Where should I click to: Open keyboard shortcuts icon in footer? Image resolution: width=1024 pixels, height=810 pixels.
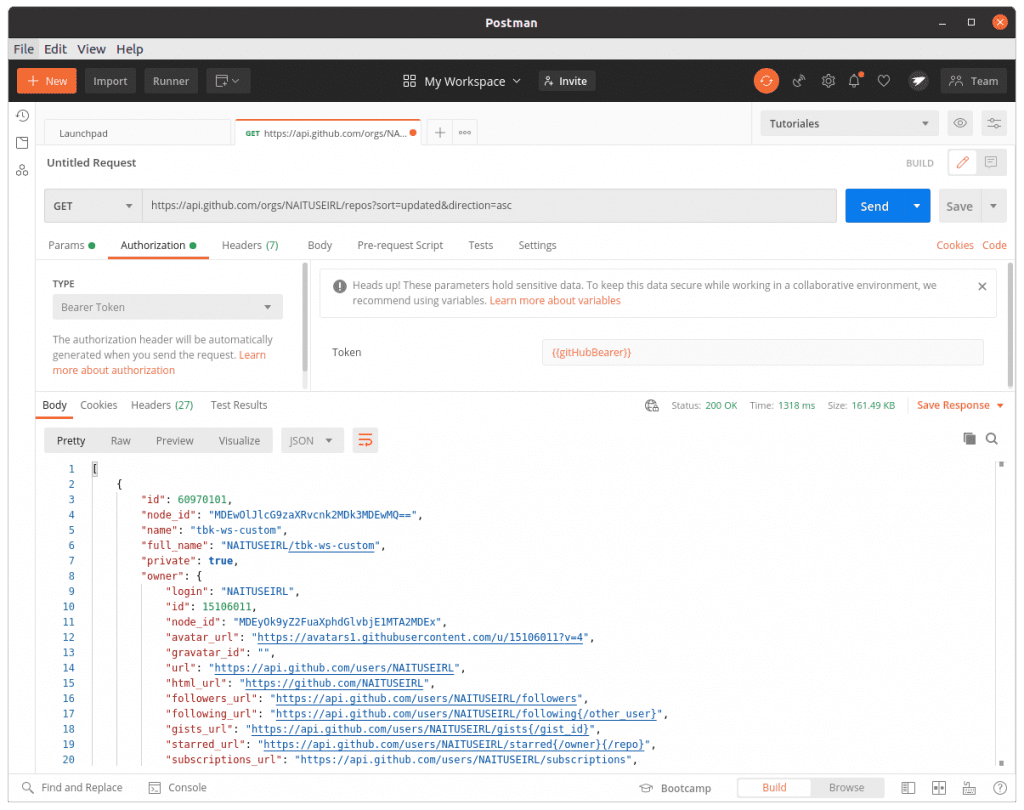point(969,788)
